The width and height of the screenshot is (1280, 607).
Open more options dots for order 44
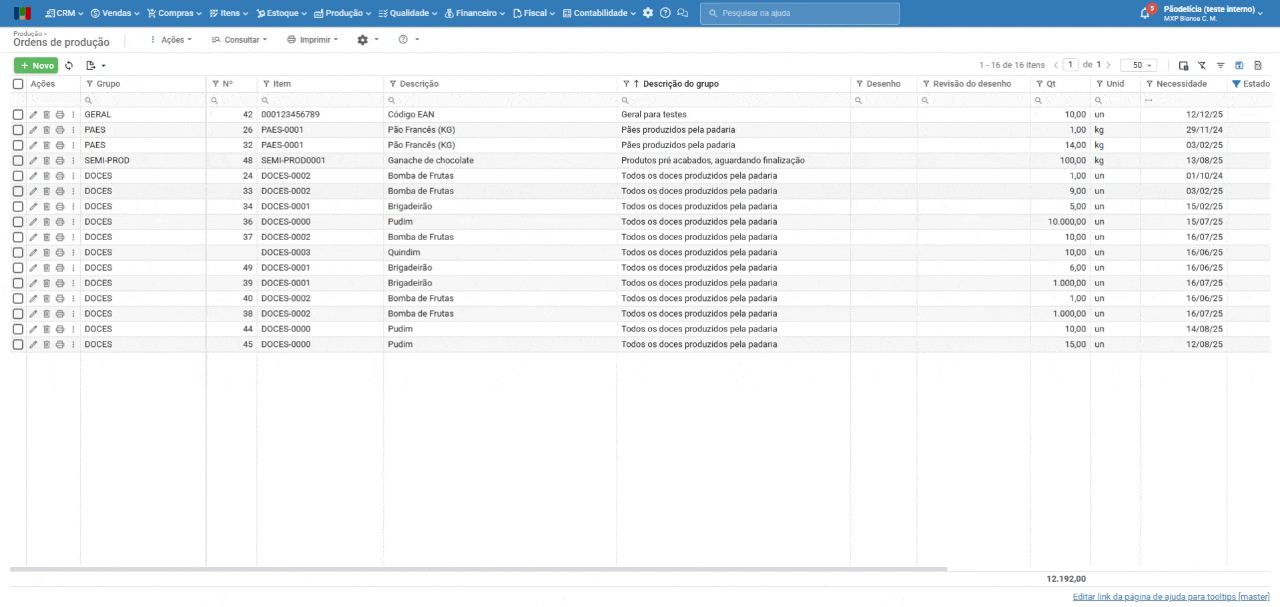pos(73,329)
